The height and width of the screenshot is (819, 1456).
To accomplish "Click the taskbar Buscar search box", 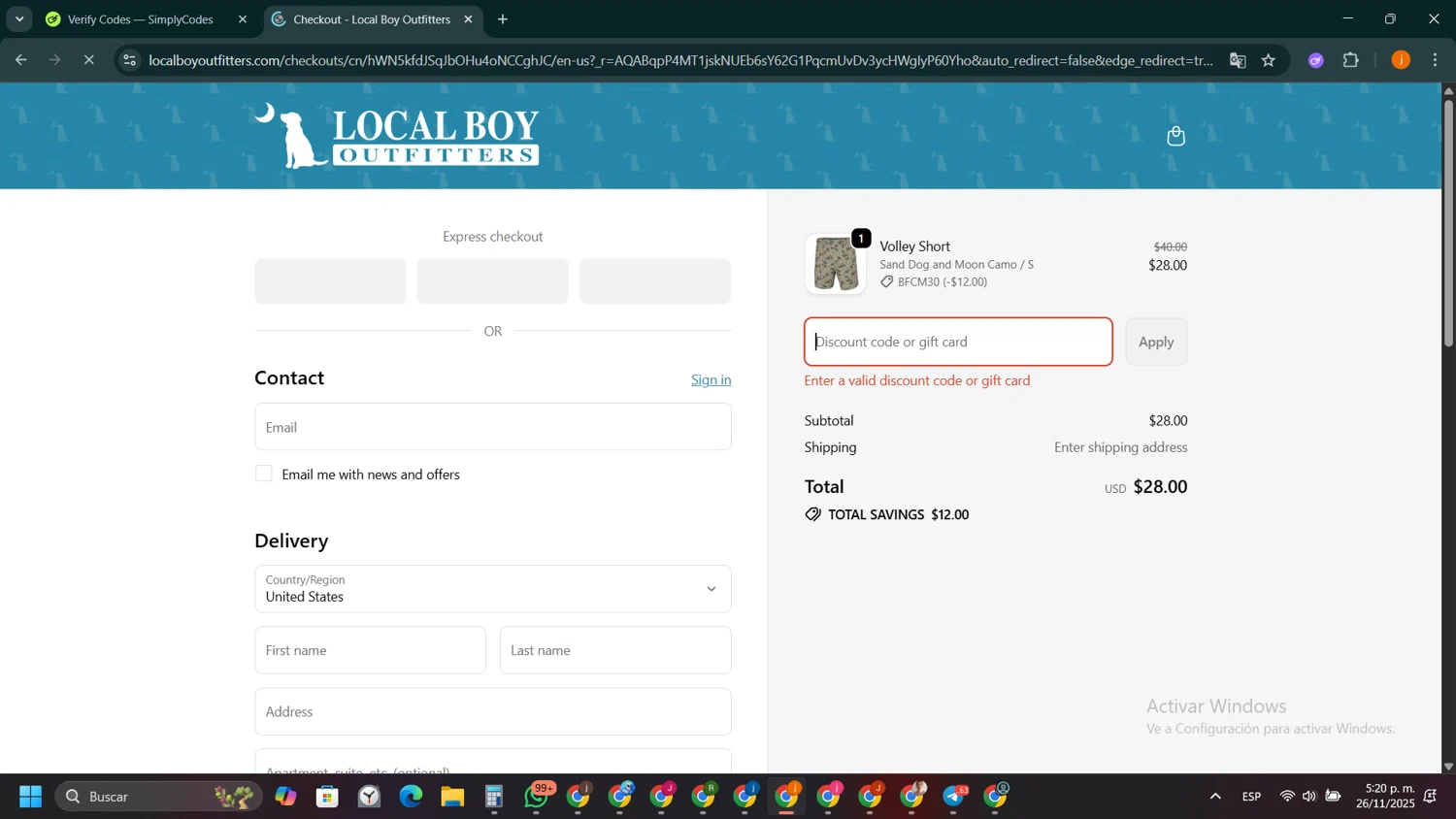I will (159, 797).
